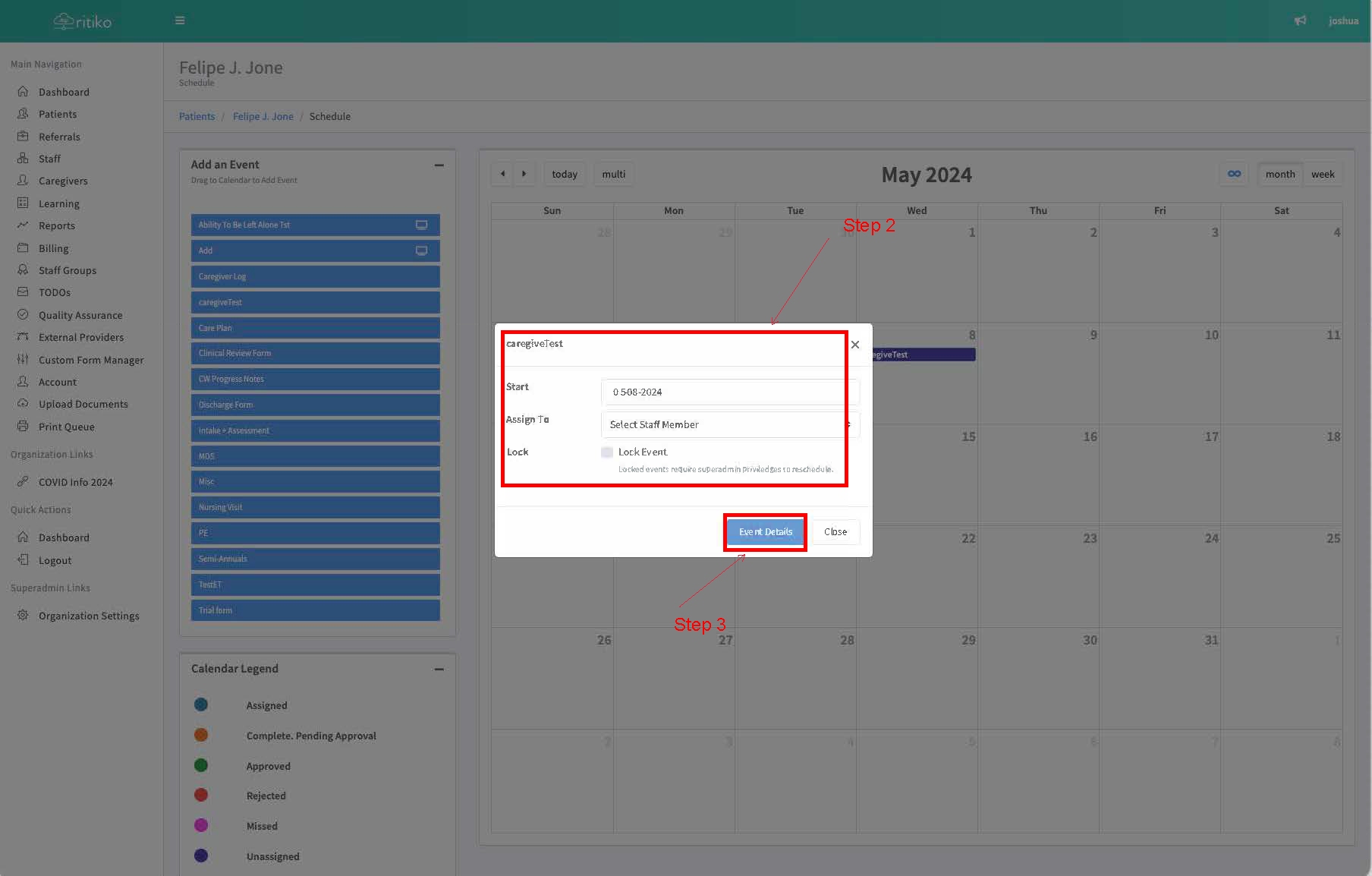Click the next month arrow
Image resolution: width=1372 pixels, height=876 pixels.
[524, 174]
